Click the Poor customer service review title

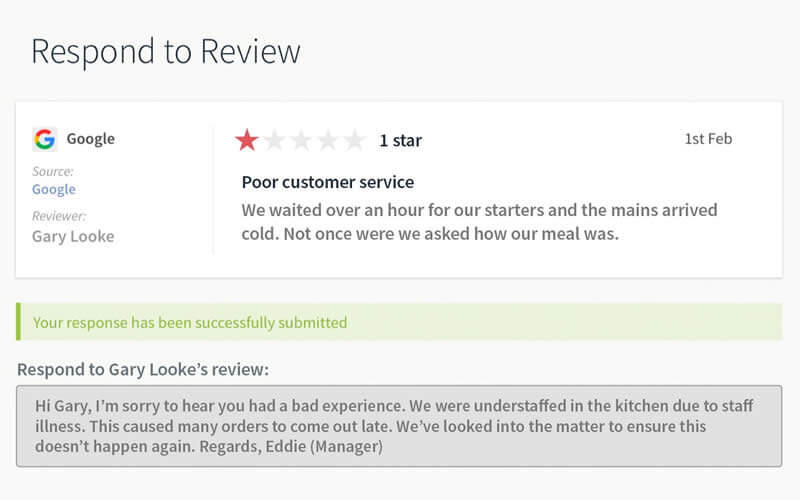click(x=328, y=182)
